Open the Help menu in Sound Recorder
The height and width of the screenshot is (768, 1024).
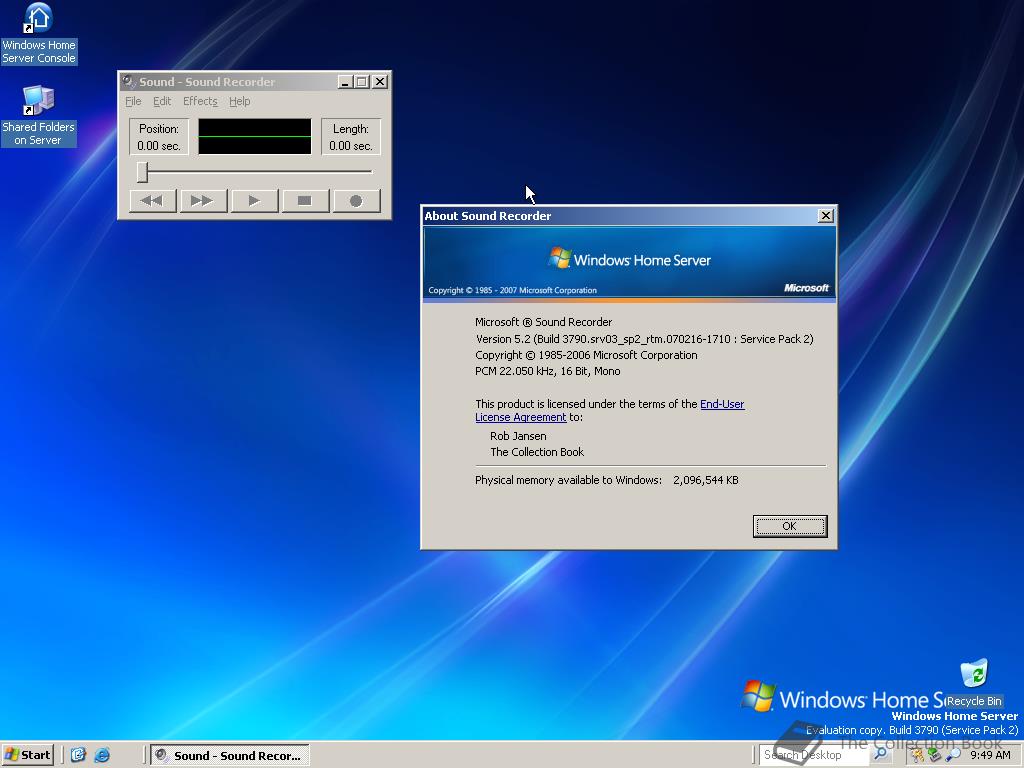[x=240, y=101]
